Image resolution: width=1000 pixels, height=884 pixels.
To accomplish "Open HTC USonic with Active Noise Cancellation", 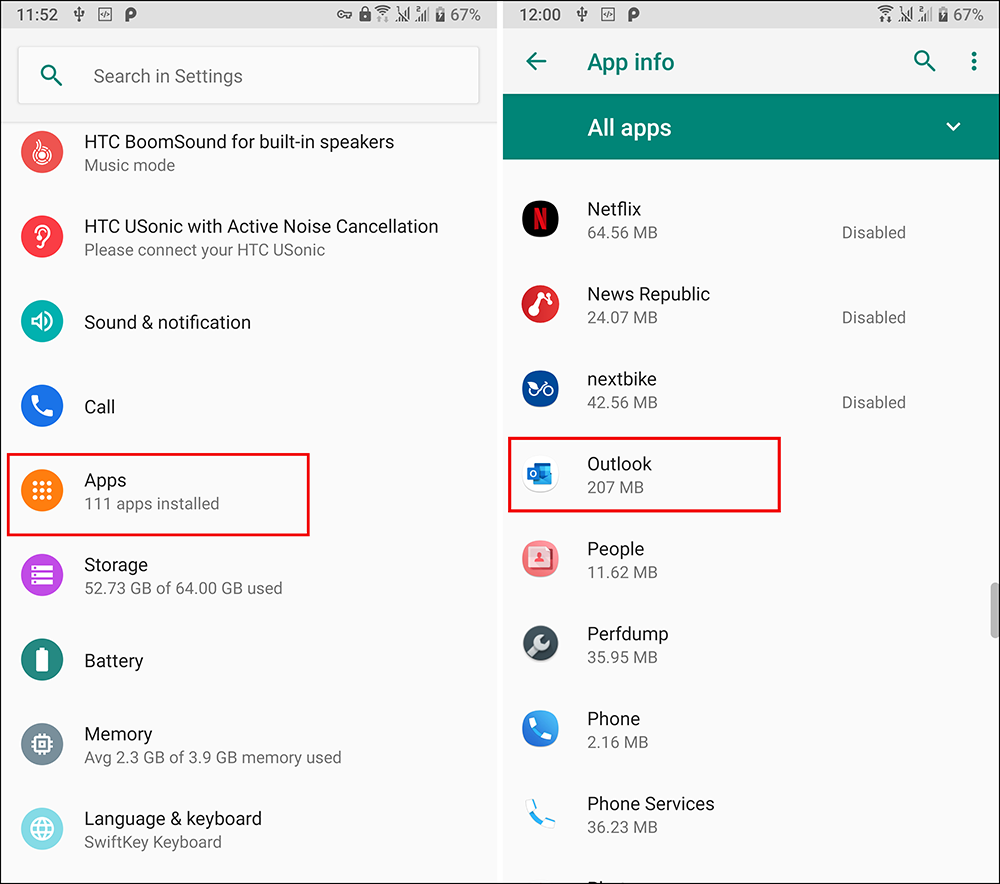I will (249, 237).
